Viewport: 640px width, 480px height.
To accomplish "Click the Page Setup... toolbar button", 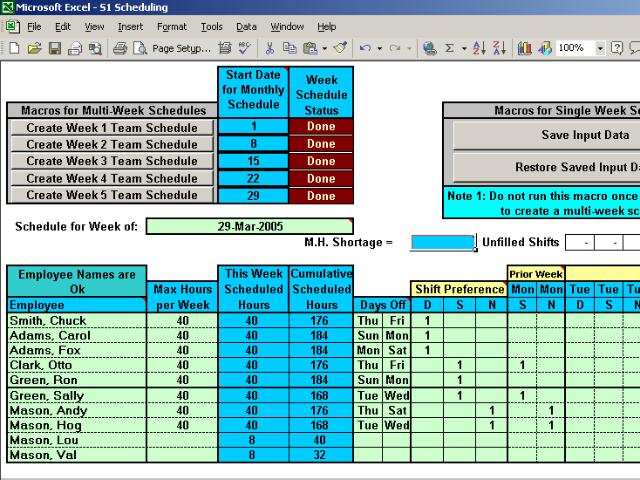I will (182, 48).
